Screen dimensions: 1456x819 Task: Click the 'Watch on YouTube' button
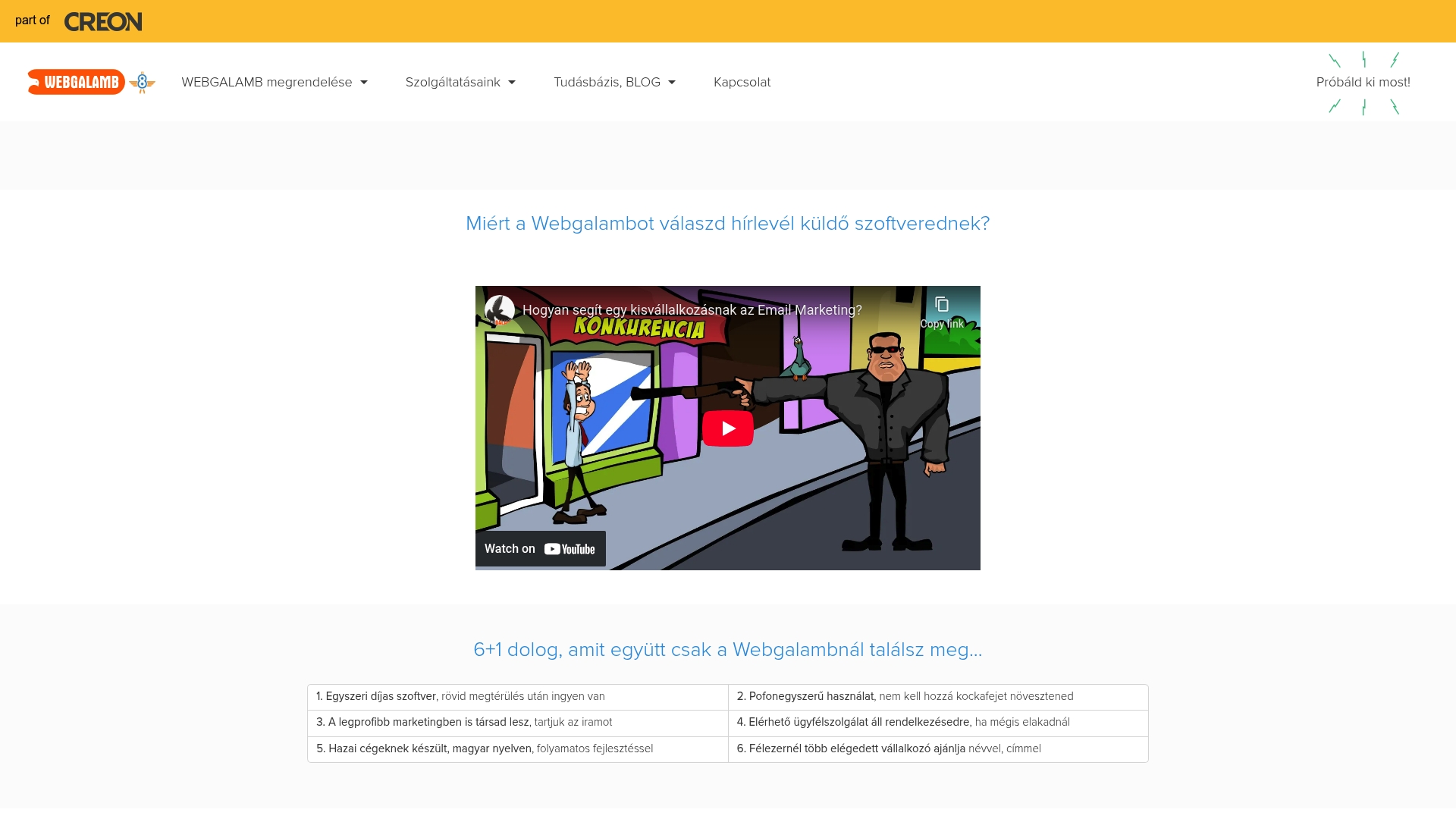540,548
